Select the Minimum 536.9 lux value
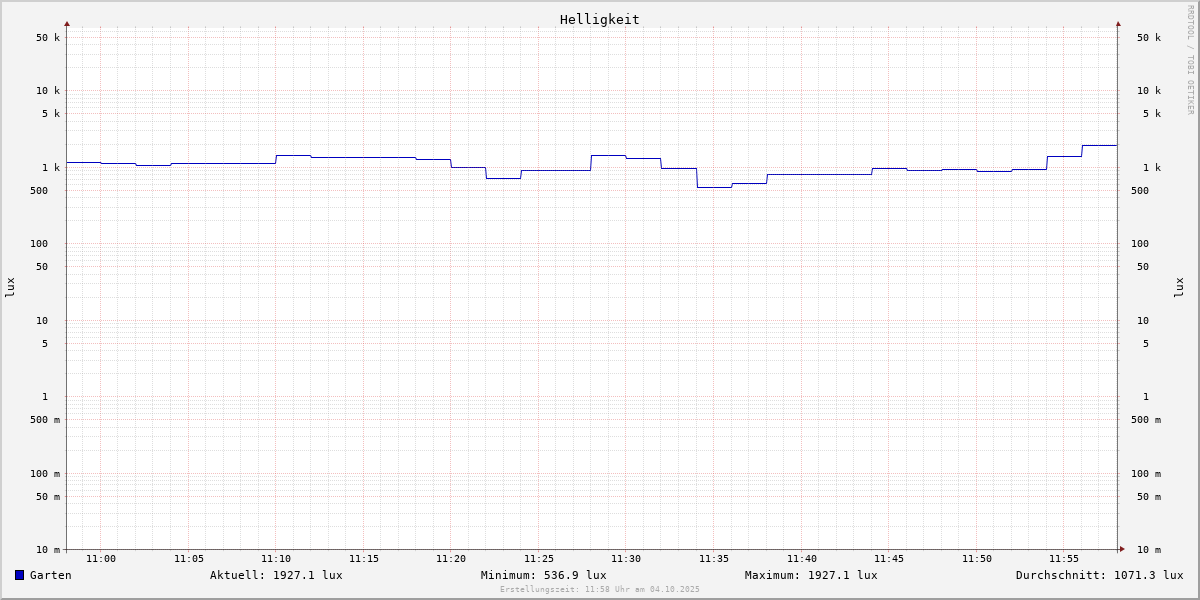The image size is (1200, 600). point(543,575)
